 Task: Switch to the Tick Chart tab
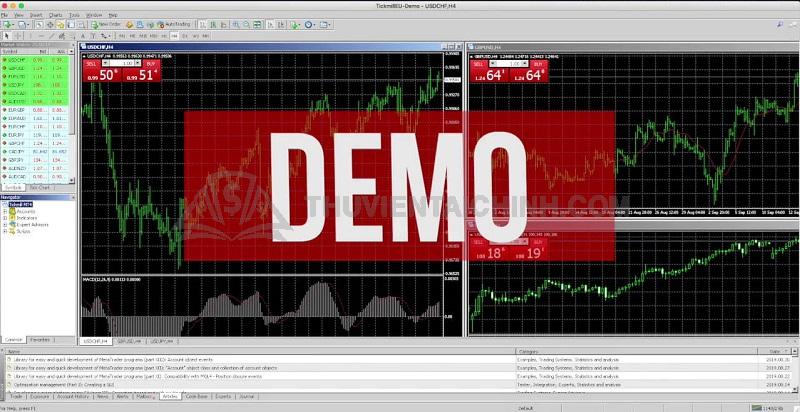[x=40, y=188]
